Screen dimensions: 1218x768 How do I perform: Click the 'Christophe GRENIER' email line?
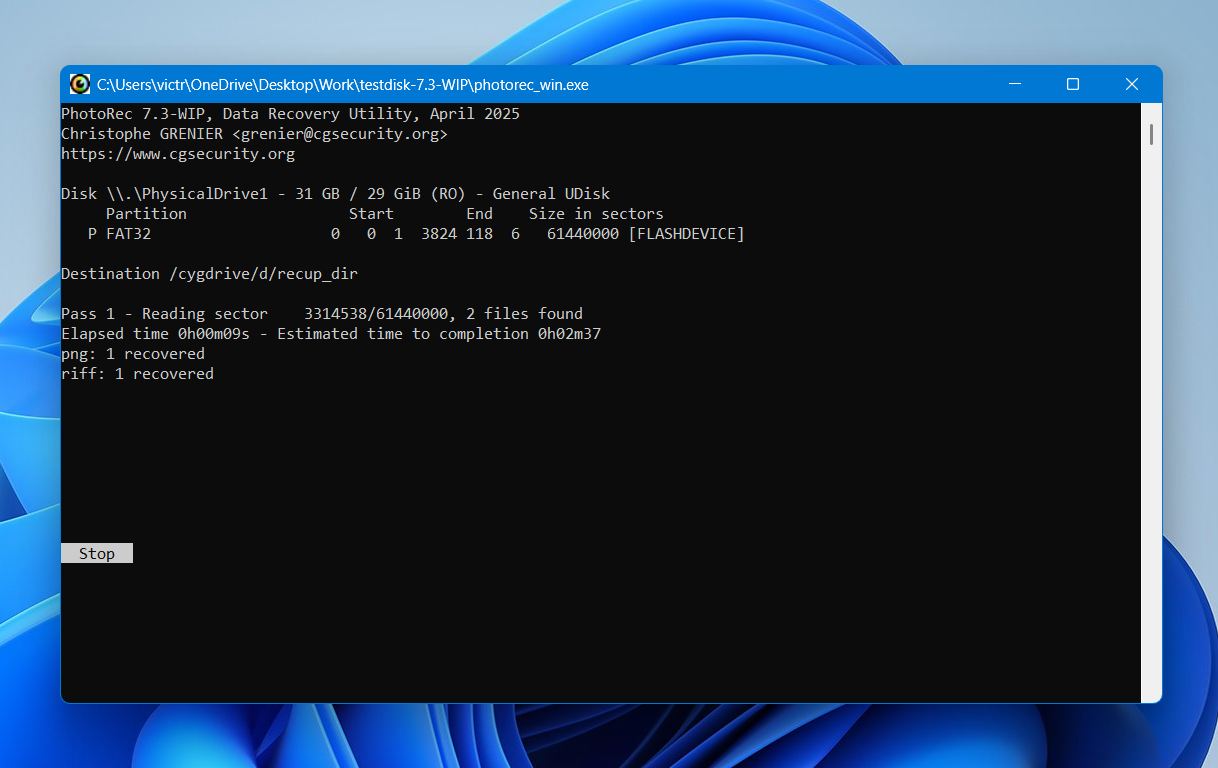[x=255, y=134]
